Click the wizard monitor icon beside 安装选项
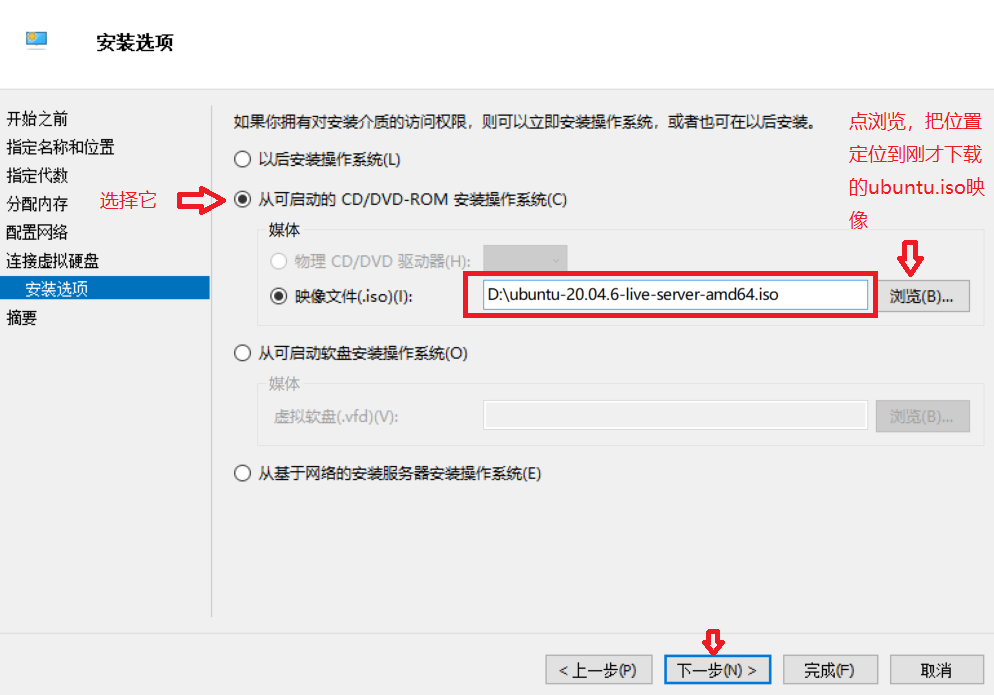The width and height of the screenshot is (994, 695). 37,41
